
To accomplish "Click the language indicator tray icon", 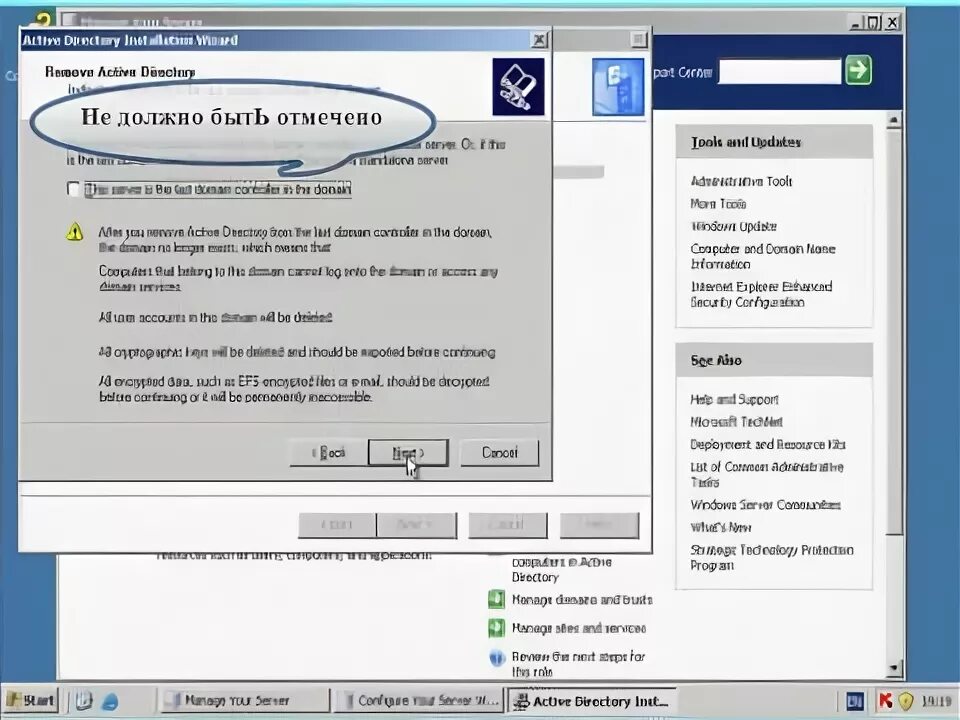I will pyautogui.click(x=856, y=701).
